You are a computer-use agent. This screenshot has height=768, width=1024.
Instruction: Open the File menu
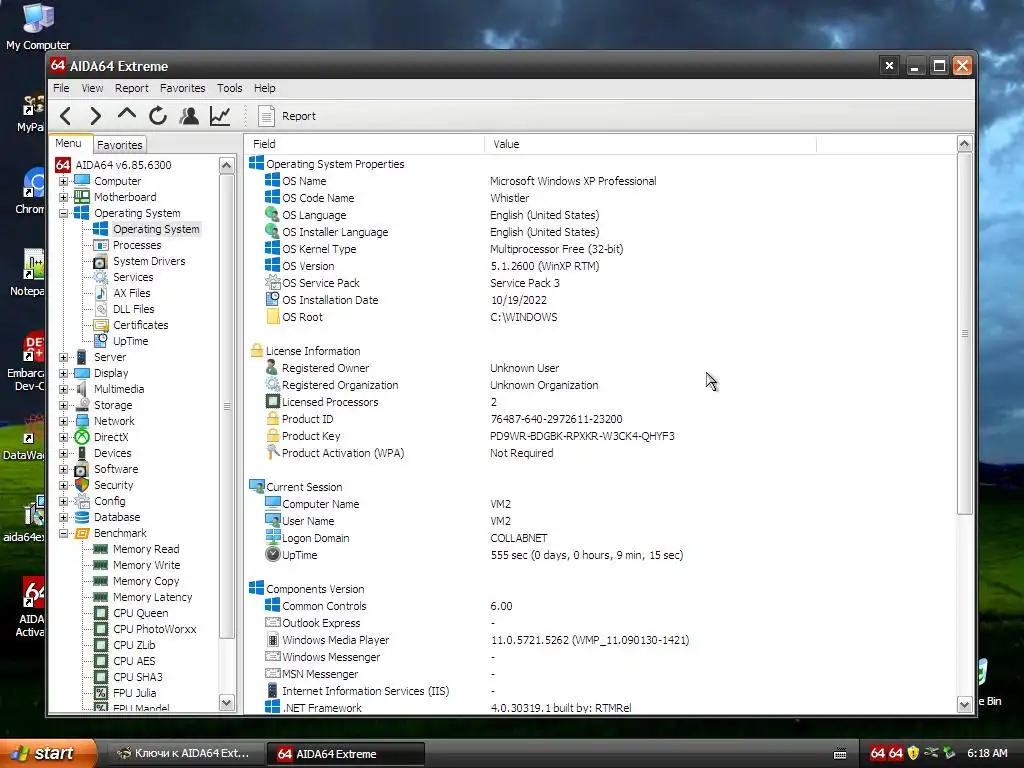[x=61, y=88]
